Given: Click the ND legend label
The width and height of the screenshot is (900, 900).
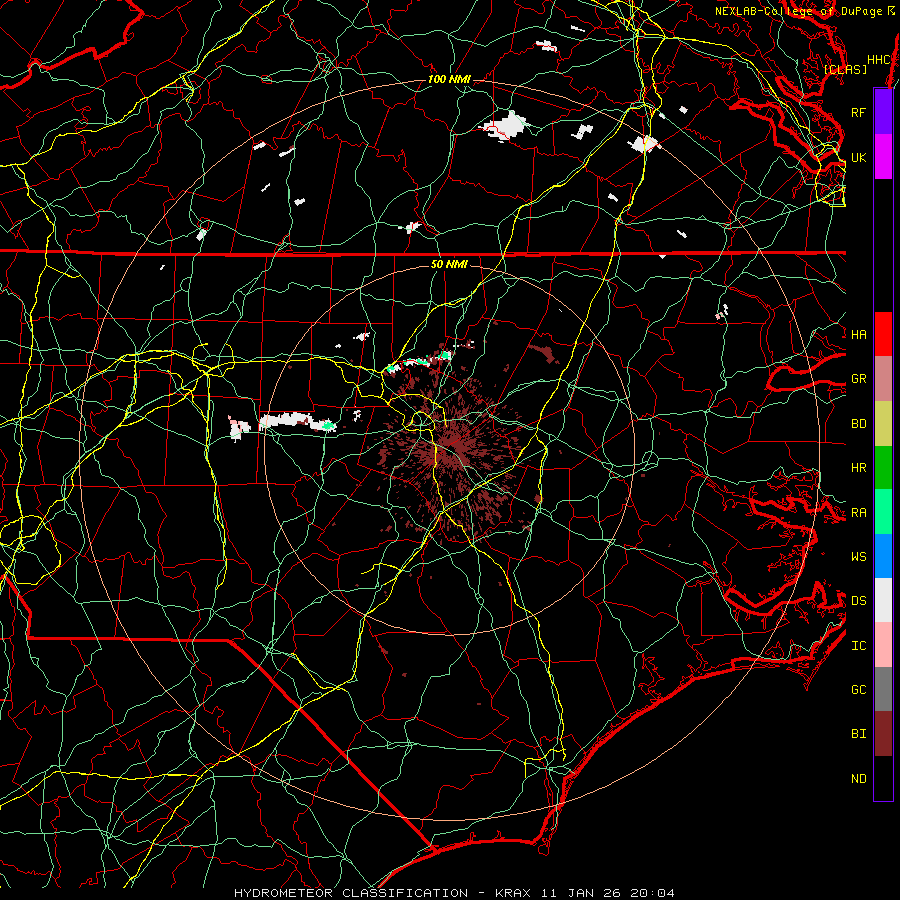Looking at the screenshot, I should (859, 779).
